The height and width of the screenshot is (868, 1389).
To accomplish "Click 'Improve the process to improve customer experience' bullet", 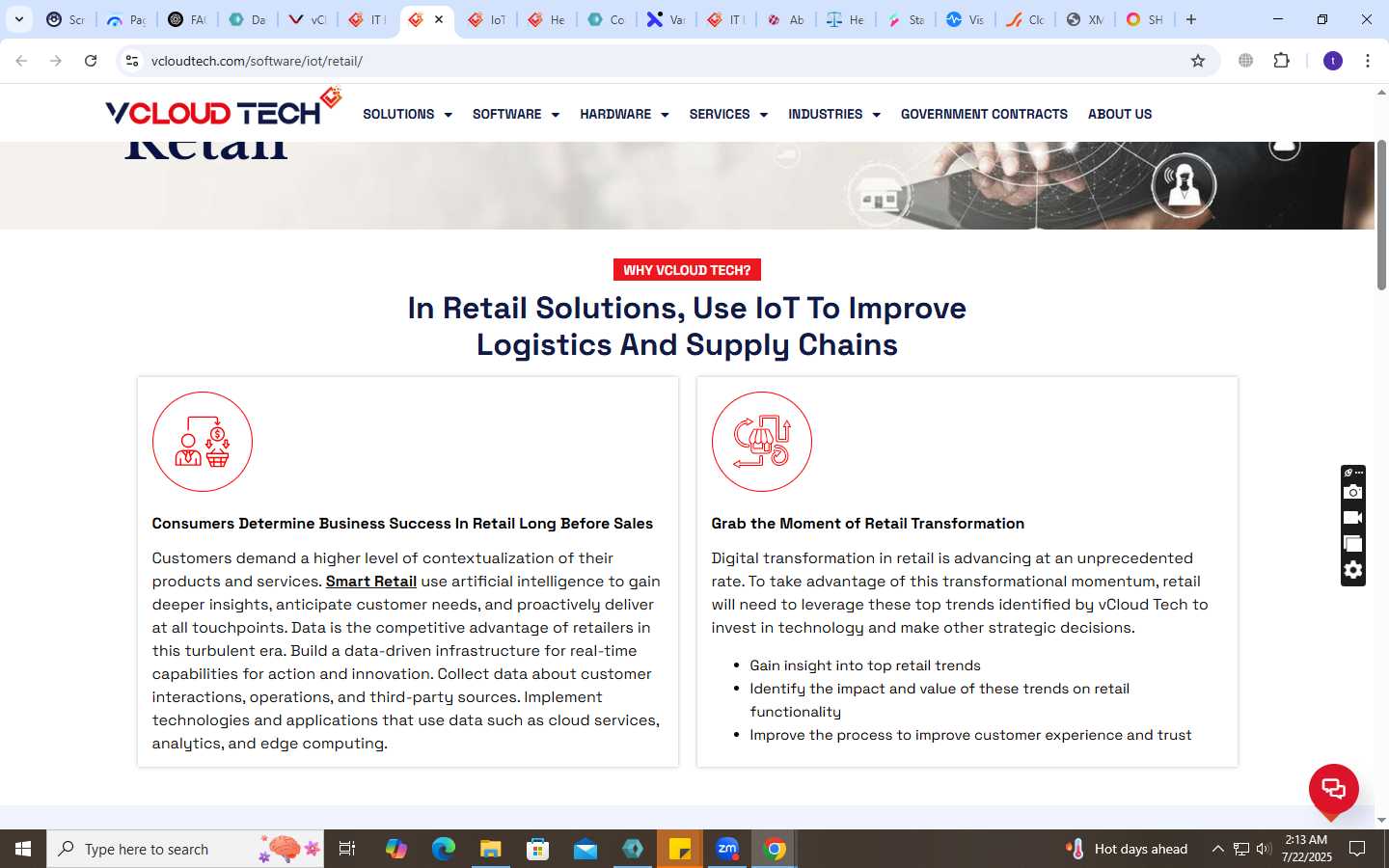I will pos(970,735).
